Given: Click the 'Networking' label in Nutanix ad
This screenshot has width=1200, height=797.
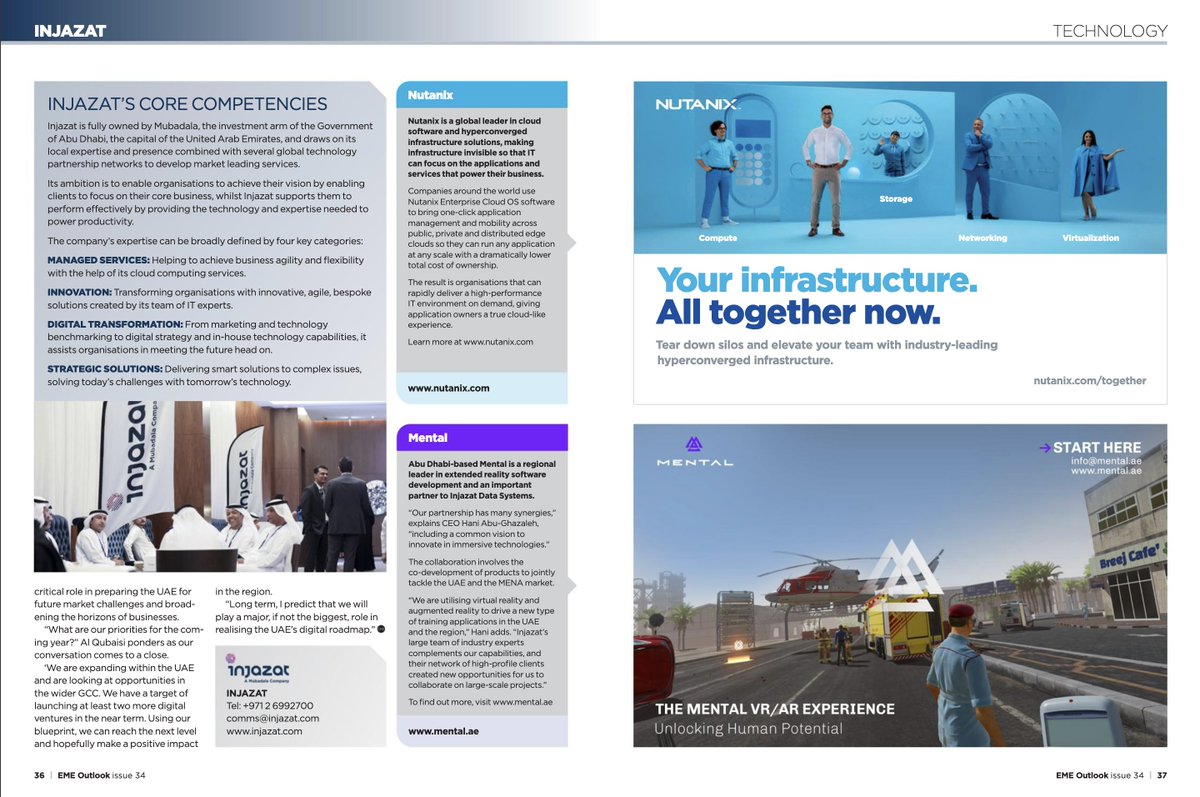Looking at the screenshot, I should (982, 238).
